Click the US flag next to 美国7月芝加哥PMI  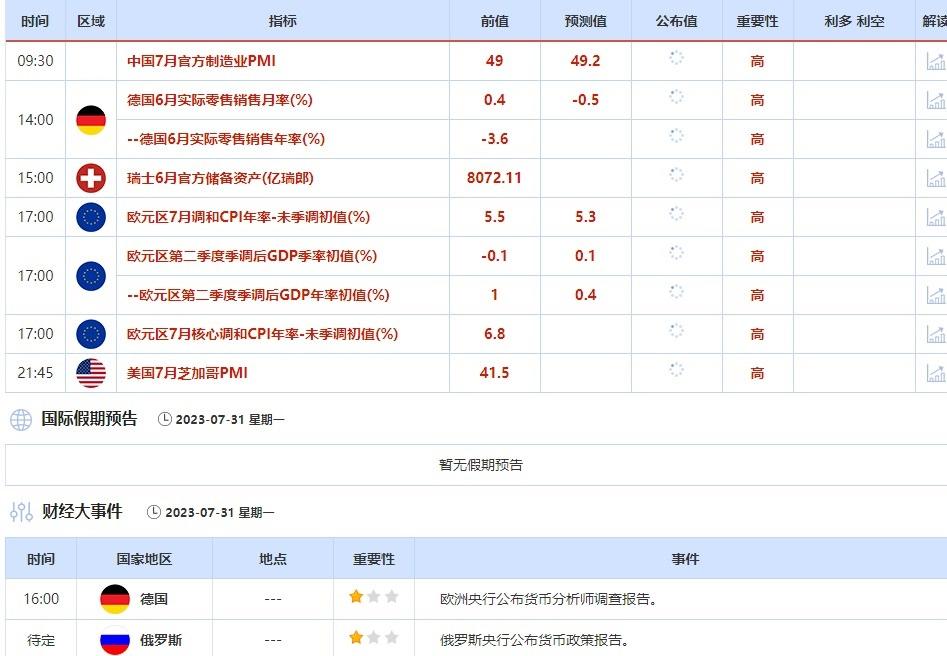(x=90, y=372)
